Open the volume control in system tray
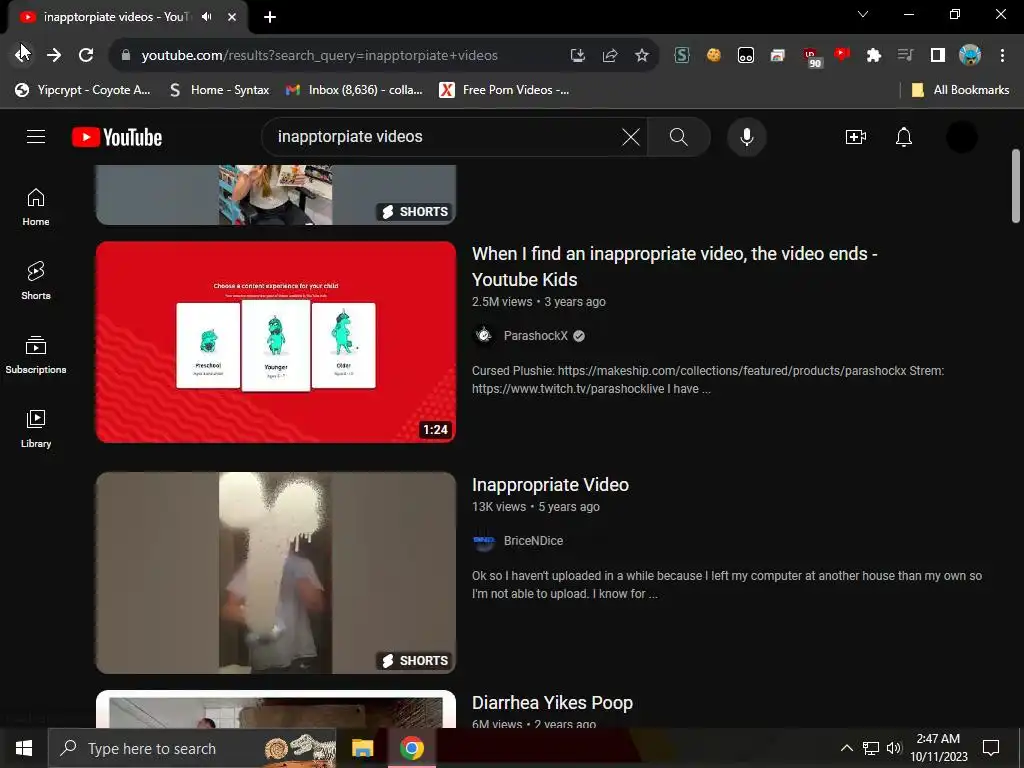 pyautogui.click(x=894, y=748)
